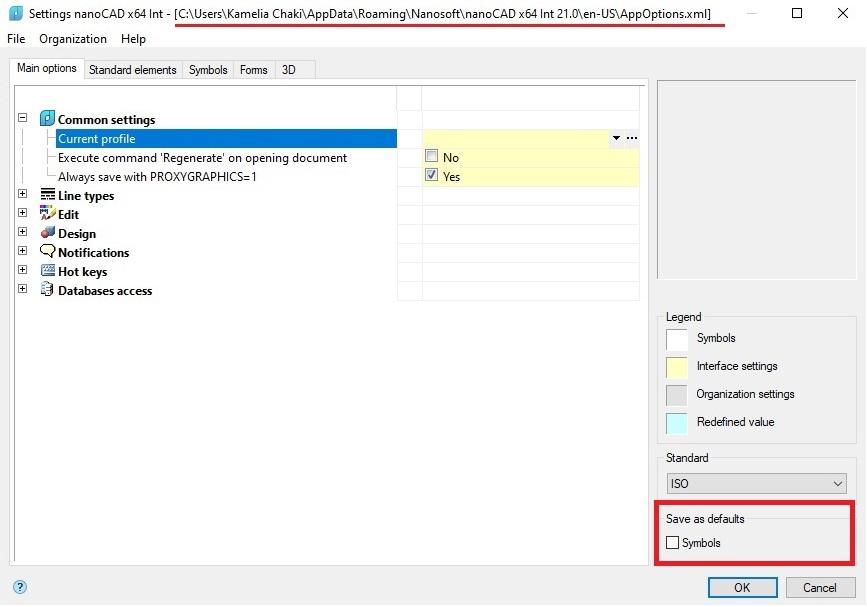Tick the Symbols save as defaults checkbox
The height and width of the screenshot is (607, 867).
click(x=673, y=543)
